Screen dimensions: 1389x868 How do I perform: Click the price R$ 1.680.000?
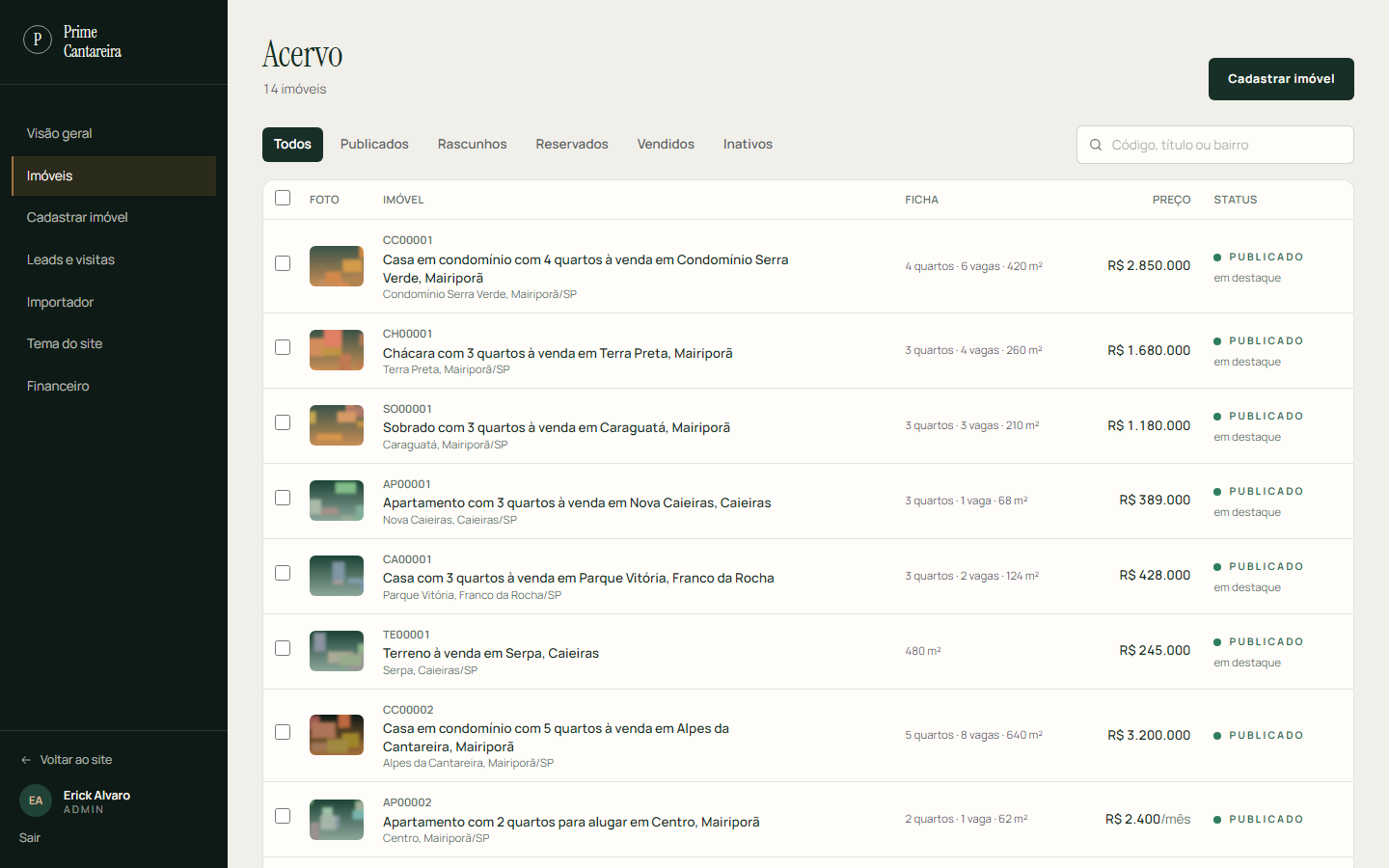1149,350
